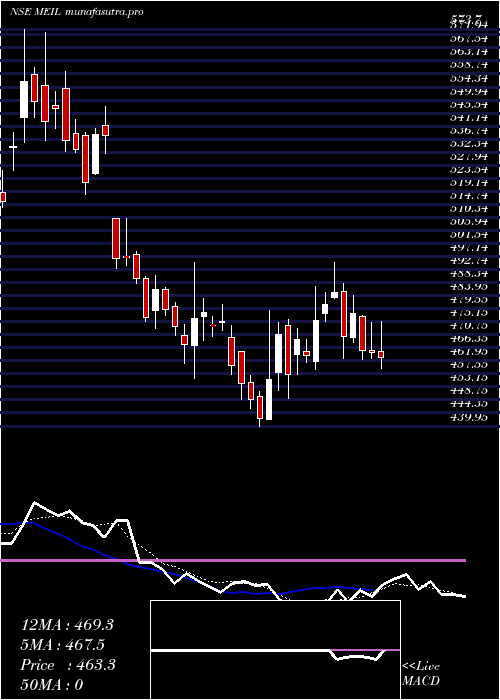Click the 439.95 lowest price label

point(469,418)
